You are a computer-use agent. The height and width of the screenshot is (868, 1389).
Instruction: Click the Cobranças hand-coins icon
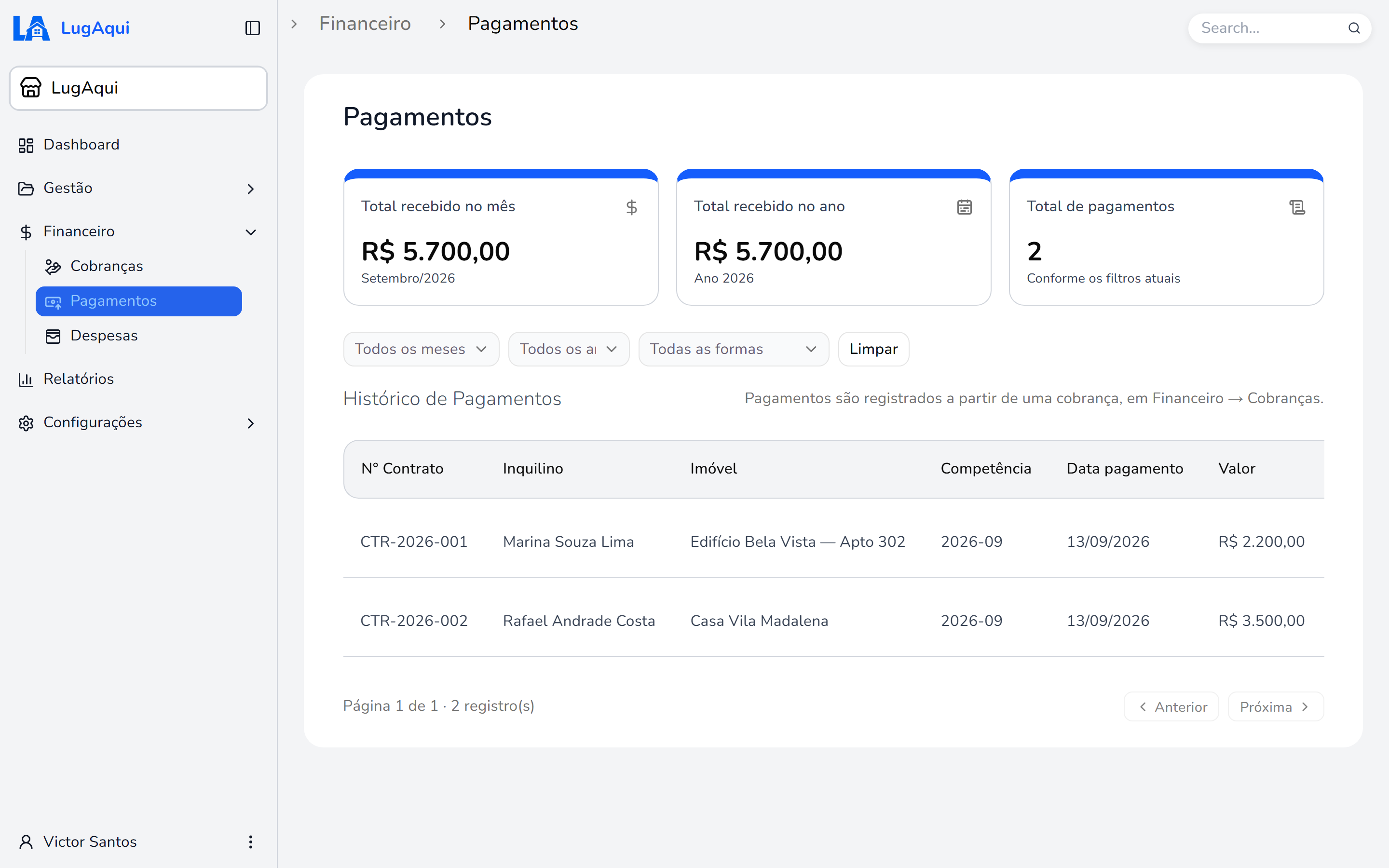pos(53,266)
